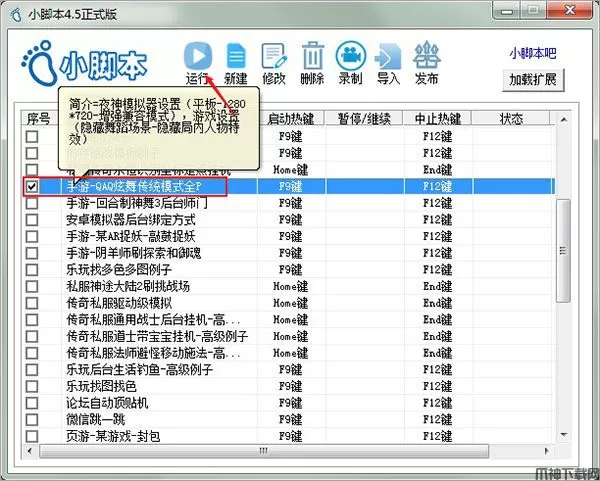The image size is (600, 481).
Task: Select 传奇私服道士带宝宝挂机-高级例子 row
Action: click(288, 336)
